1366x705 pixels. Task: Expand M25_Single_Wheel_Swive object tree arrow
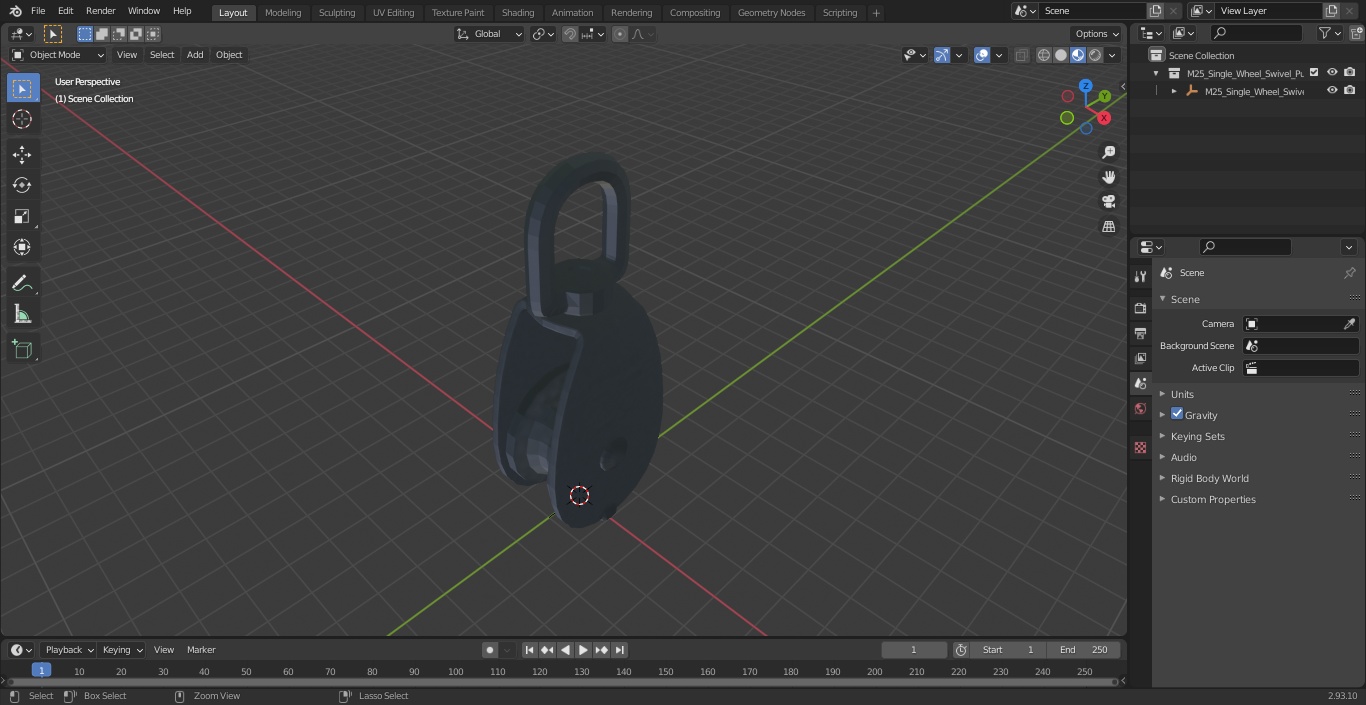[1174, 91]
